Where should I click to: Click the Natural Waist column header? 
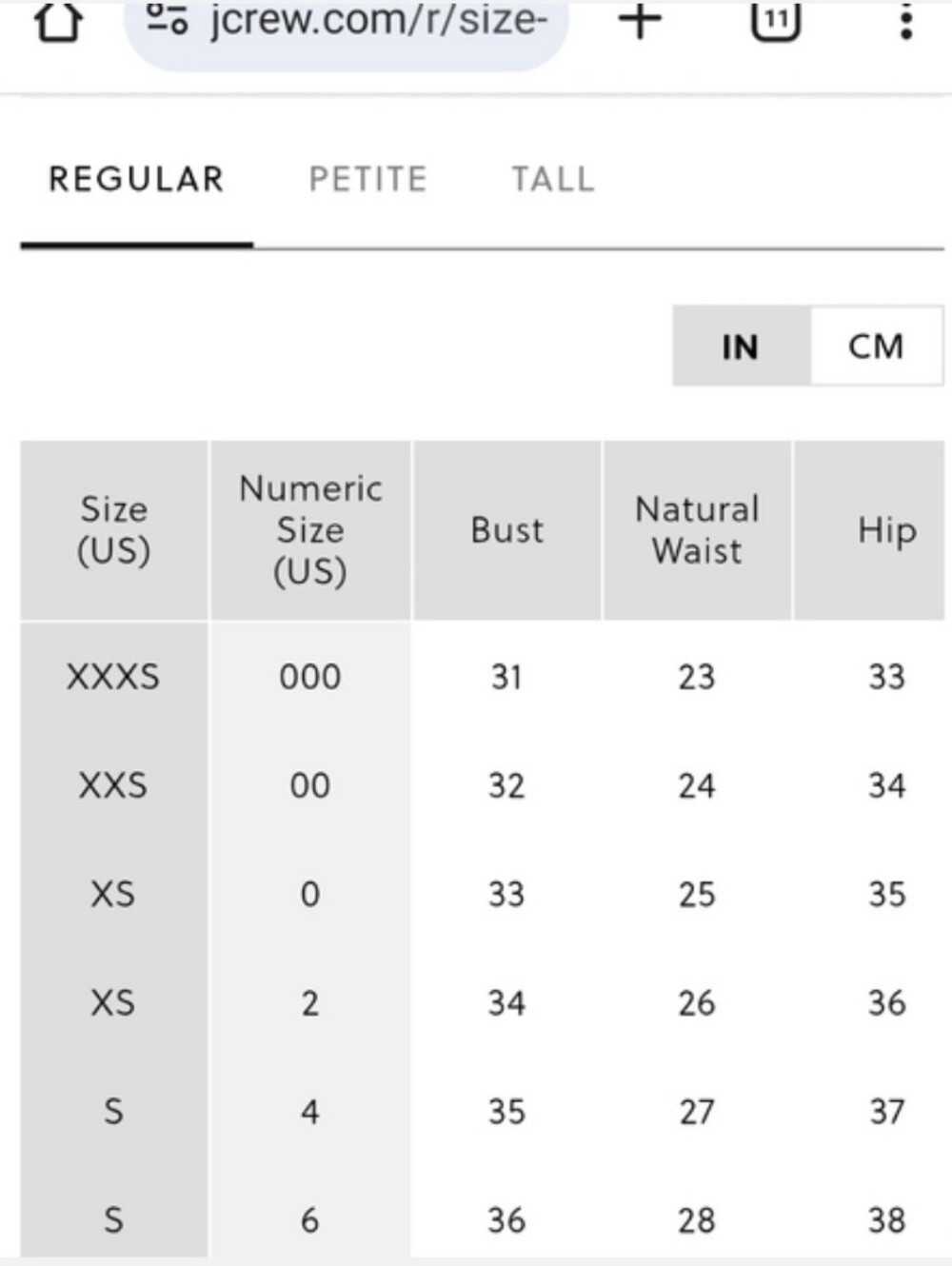pos(697,530)
